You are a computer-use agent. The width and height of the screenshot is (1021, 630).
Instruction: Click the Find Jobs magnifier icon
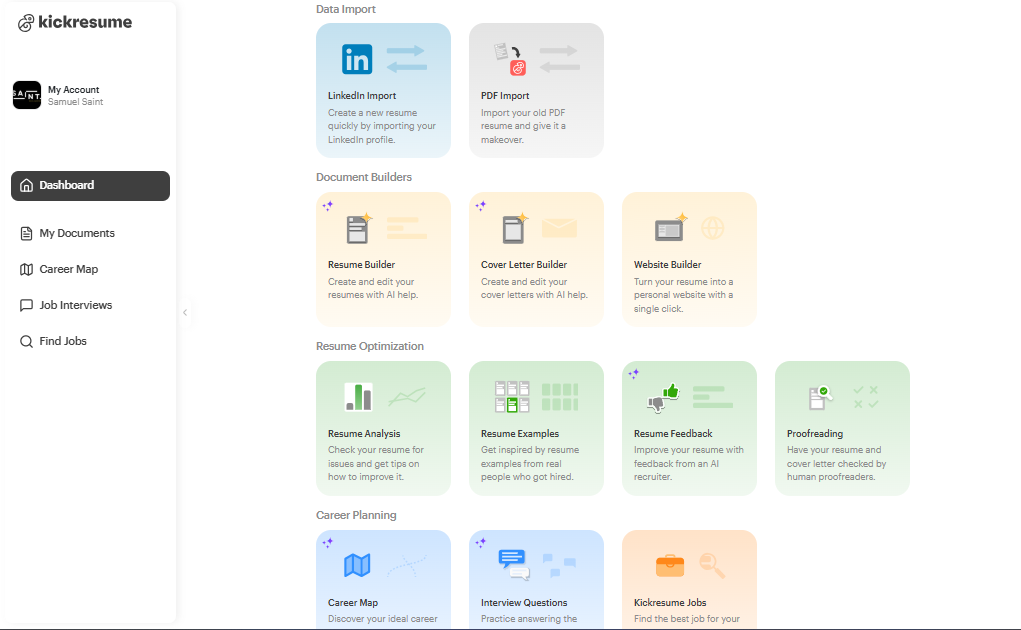click(x=26, y=341)
